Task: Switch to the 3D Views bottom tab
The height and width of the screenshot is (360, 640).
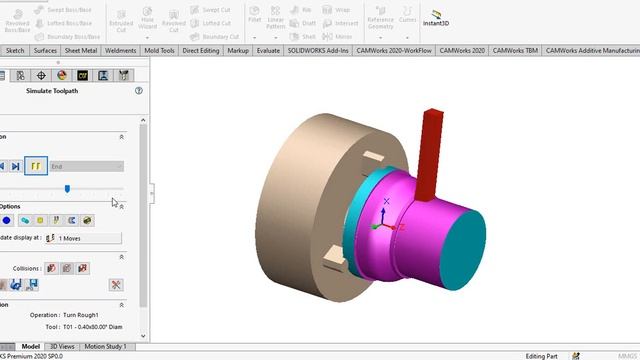Action: (x=62, y=347)
